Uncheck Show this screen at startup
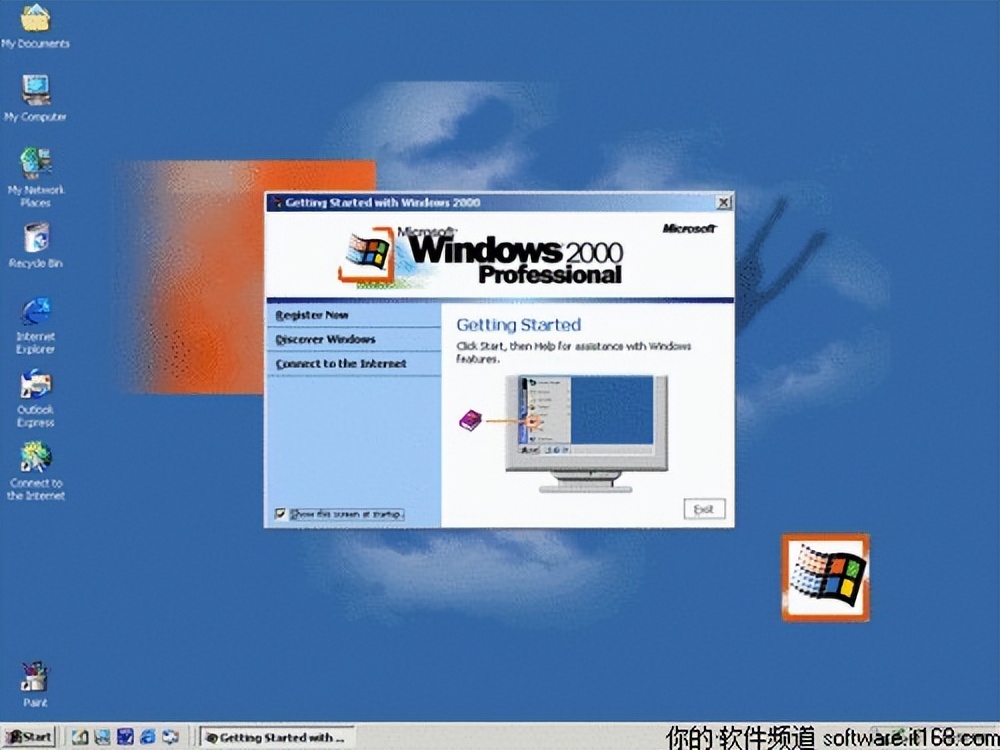The width and height of the screenshot is (1000, 750). 281,514
